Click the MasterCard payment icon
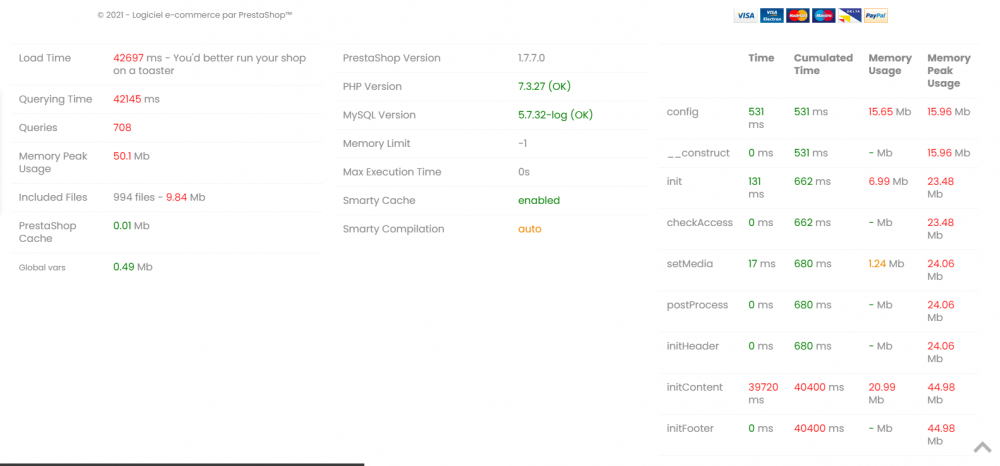Image resolution: width=1000 pixels, height=466 pixels. [x=797, y=16]
